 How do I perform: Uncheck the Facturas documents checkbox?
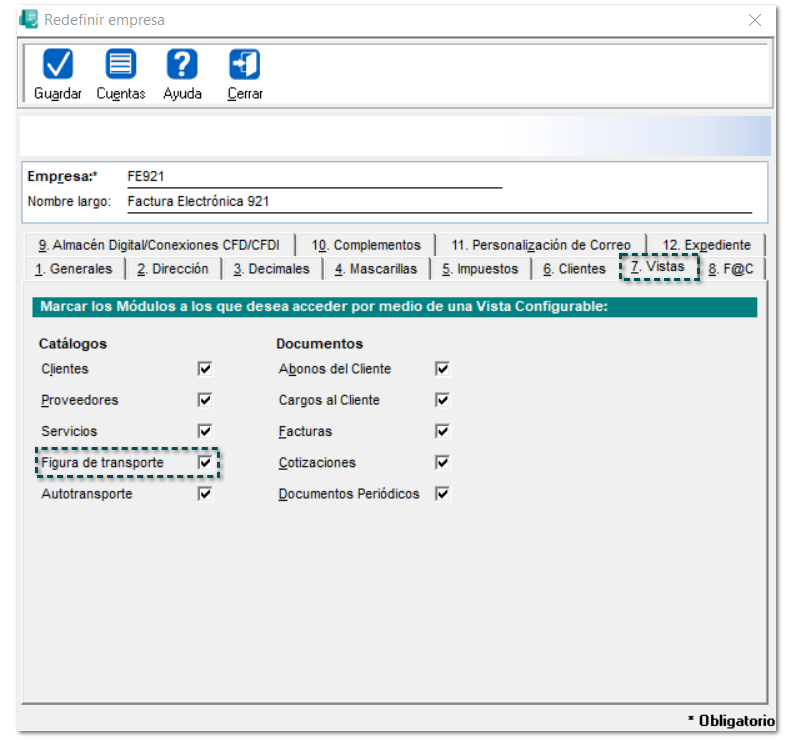442,432
